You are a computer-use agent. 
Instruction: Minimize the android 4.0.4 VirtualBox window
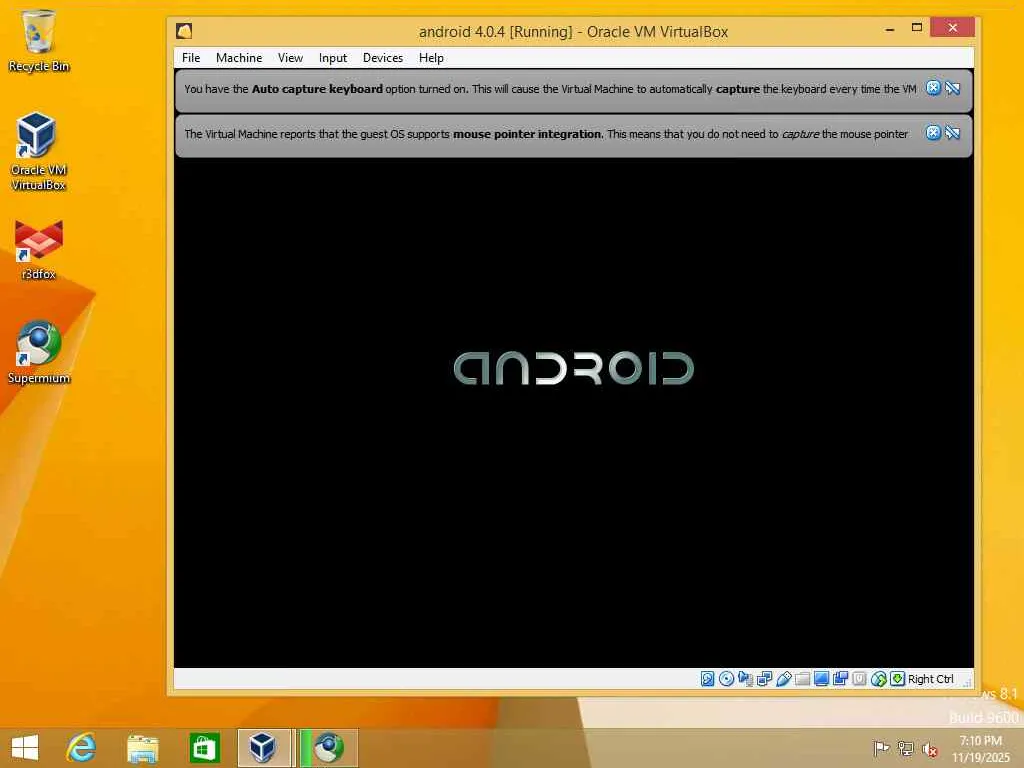[889, 29]
